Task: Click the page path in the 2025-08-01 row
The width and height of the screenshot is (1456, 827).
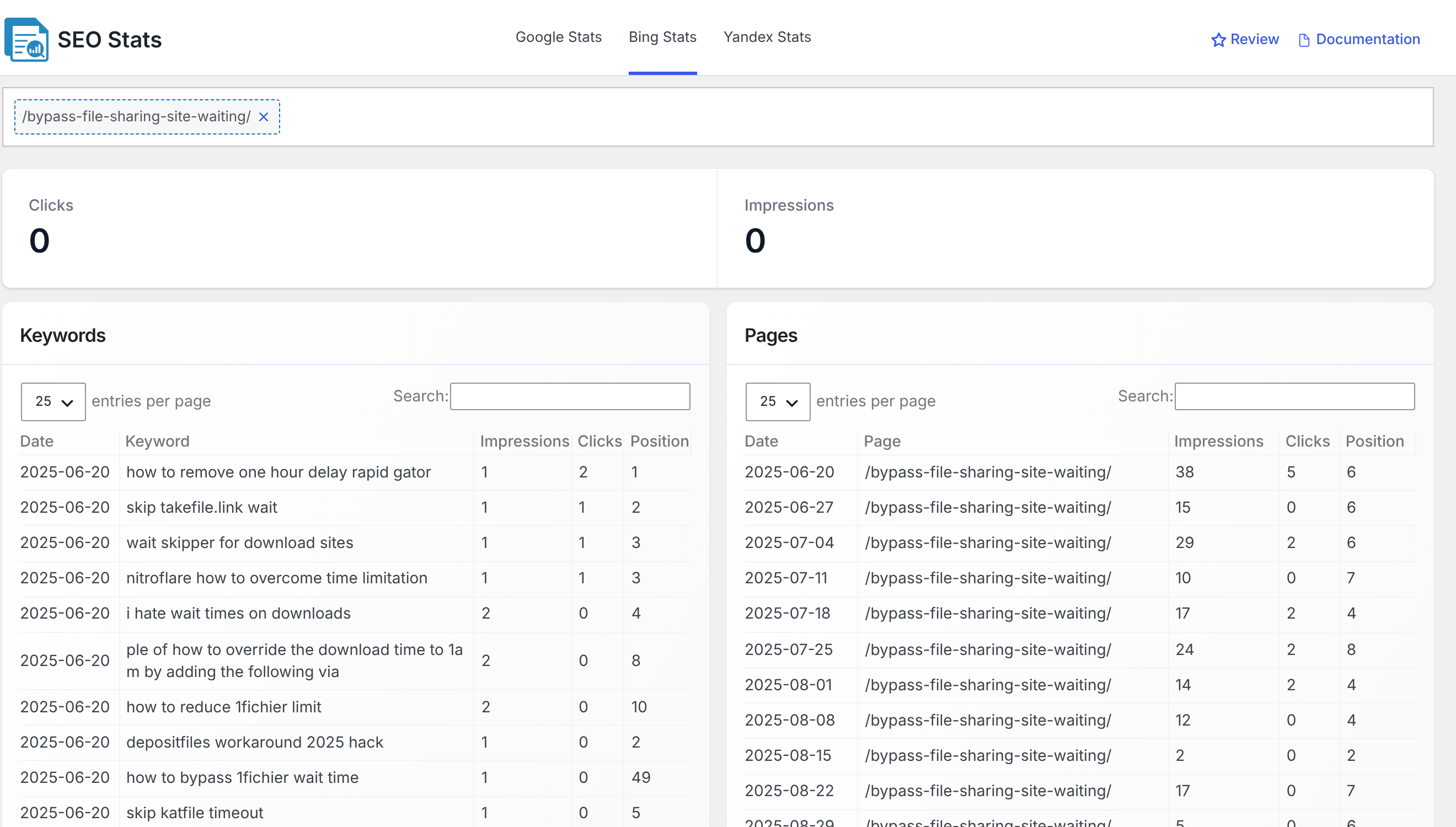Action: (988, 685)
